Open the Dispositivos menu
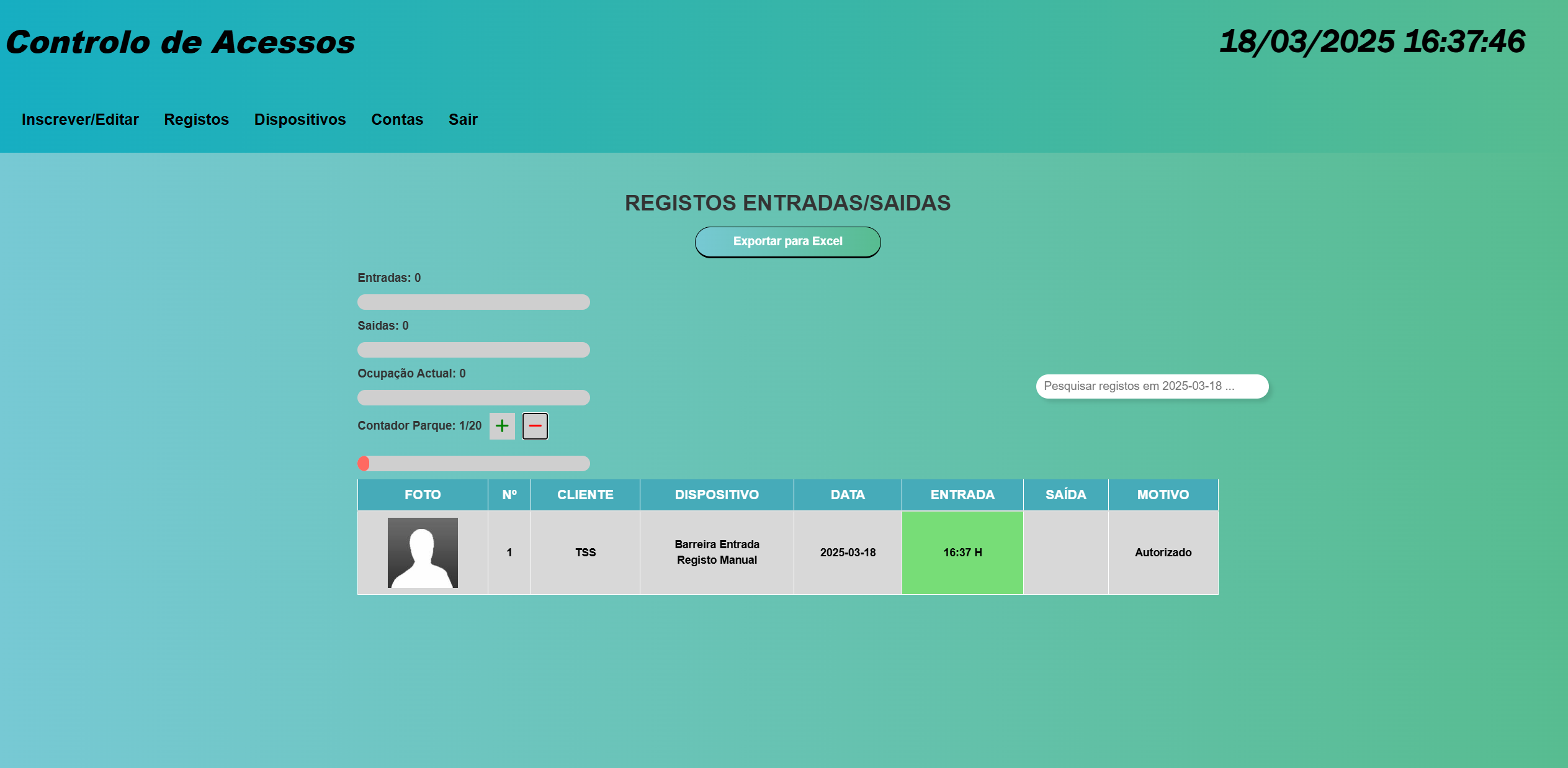 coord(300,119)
